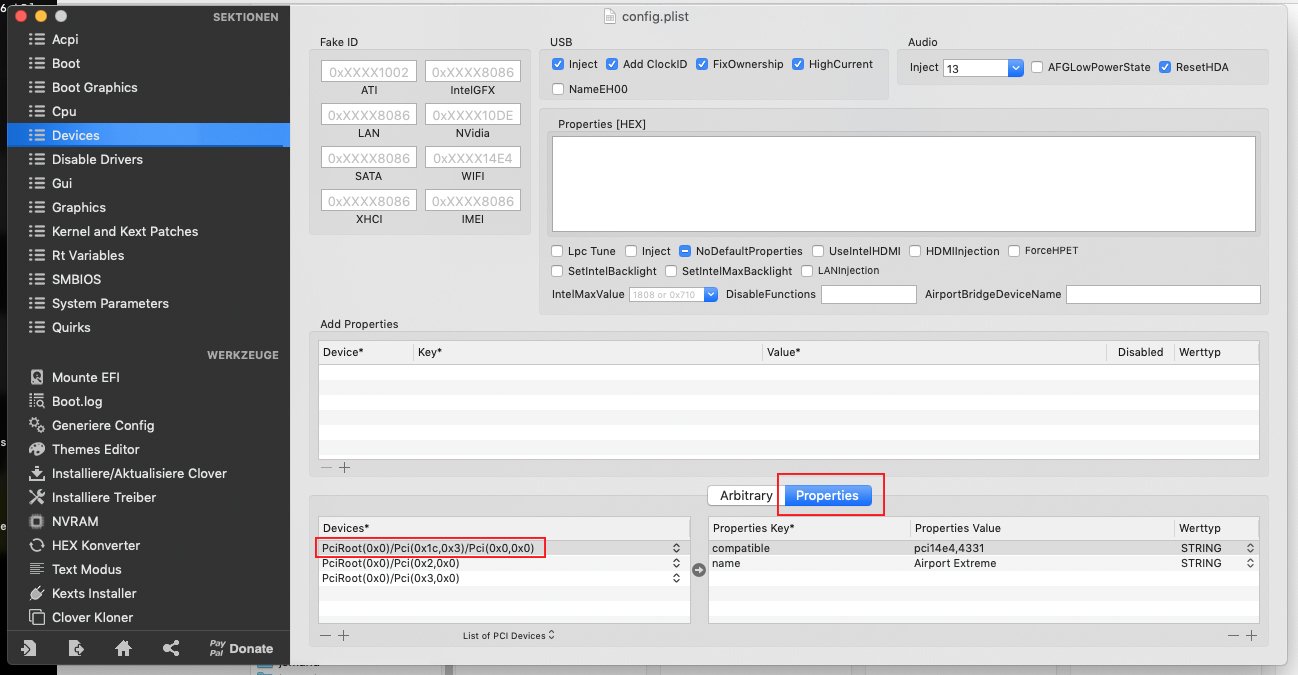Enable the AFGLowPowerState checkbox
This screenshot has height=675, width=1298.
pos(1037,67)
